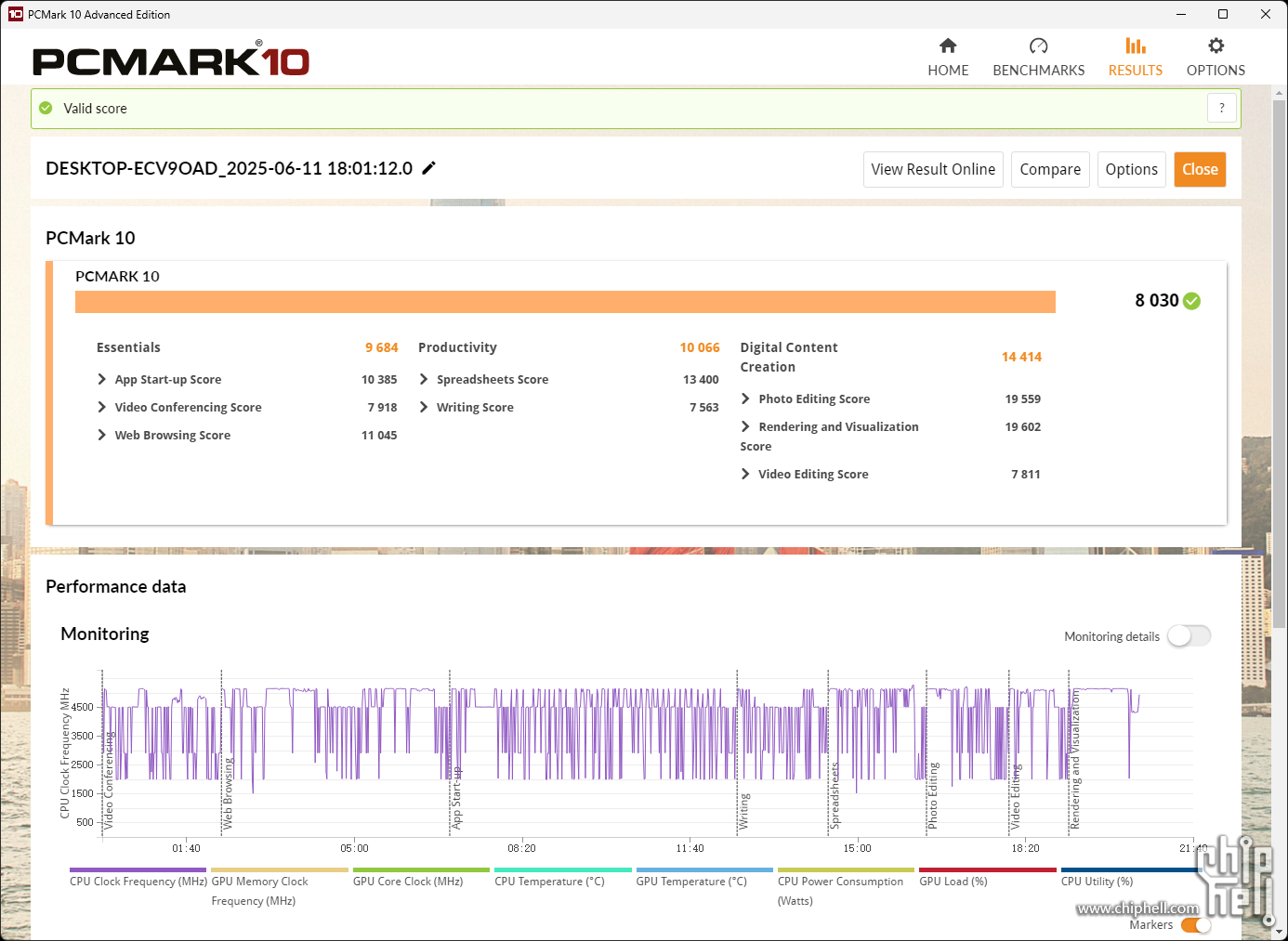This screenshot has width=1288, height=941.
Task: Click the Rendering and Visualization chart marker
Action: tap(1075, 759)
